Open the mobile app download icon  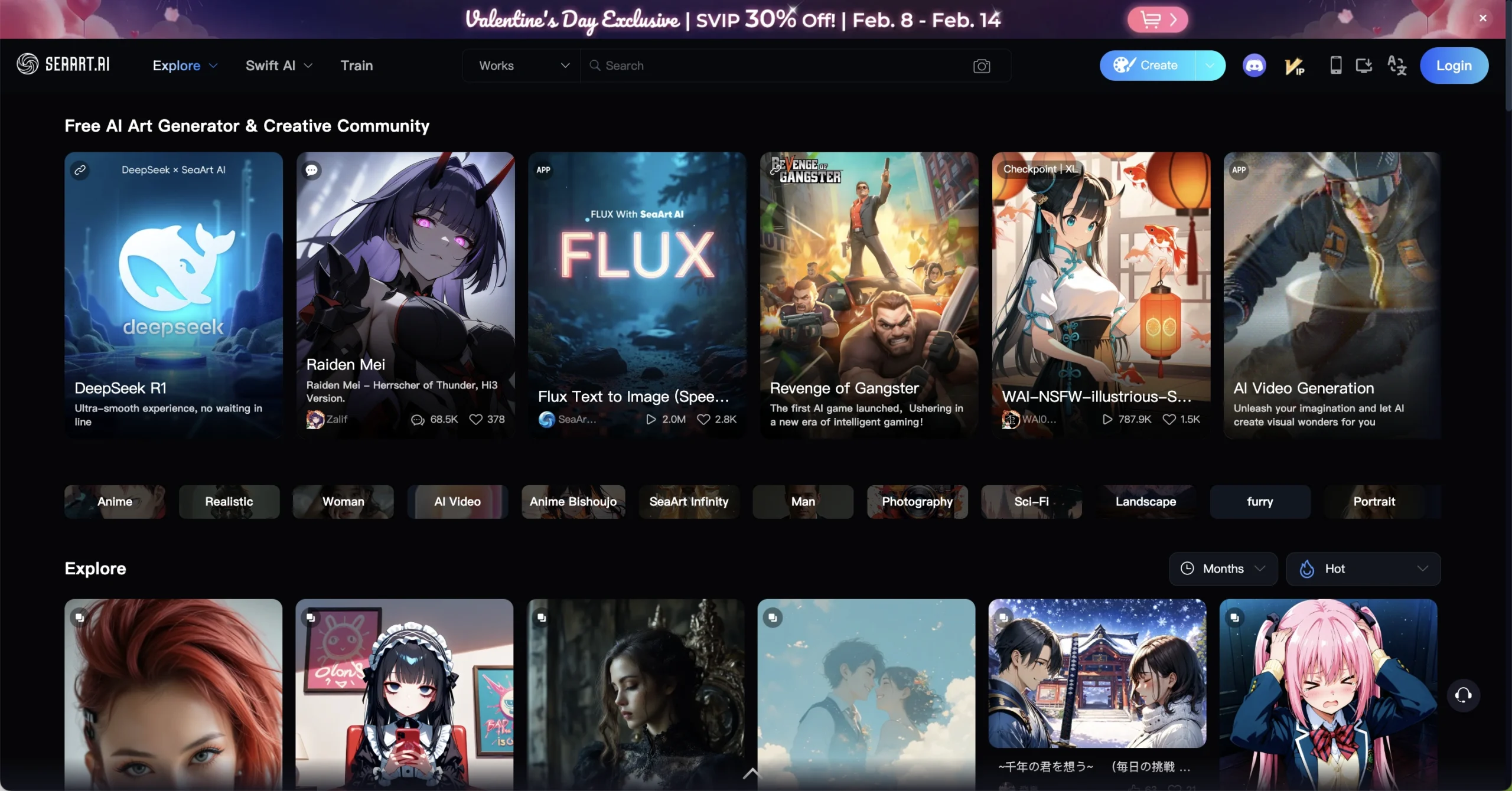pos(1335,65)
